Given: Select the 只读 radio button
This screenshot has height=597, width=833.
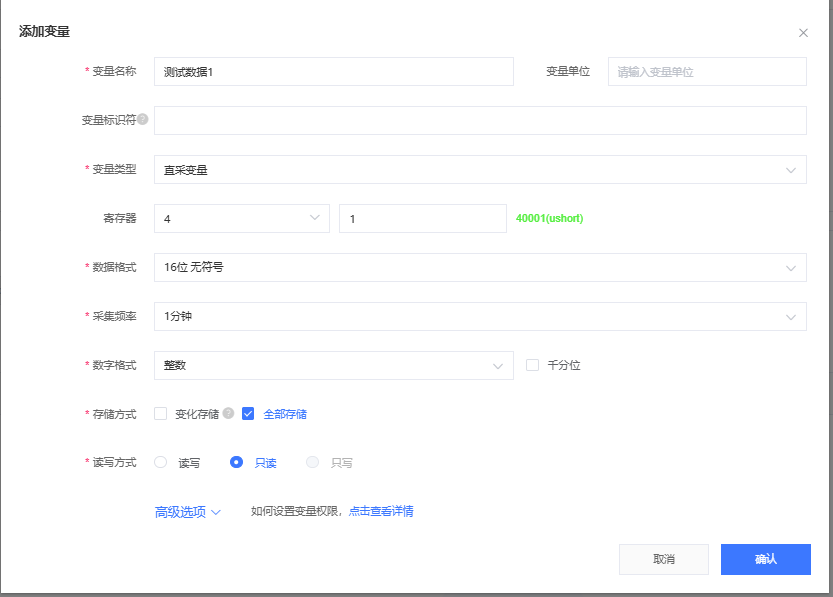Looking at the screenshot, I should [237, 462].
